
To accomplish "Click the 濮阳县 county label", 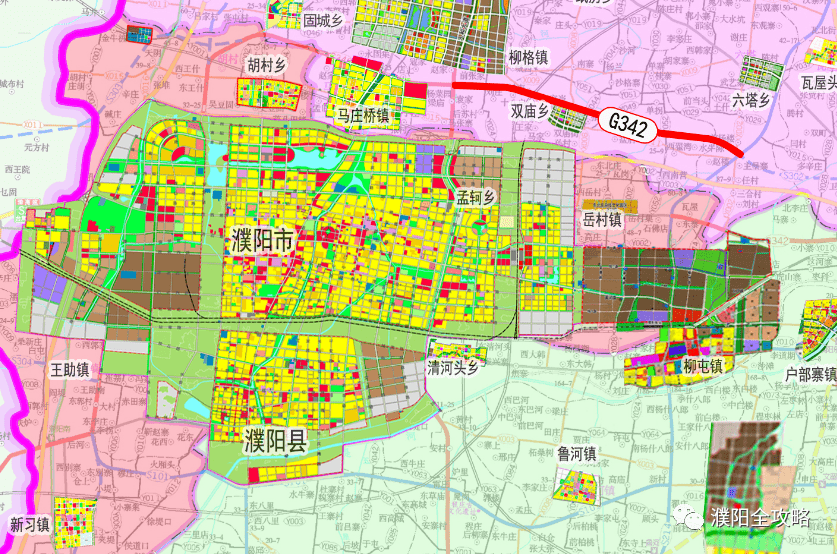I will [x=276, y=440].
